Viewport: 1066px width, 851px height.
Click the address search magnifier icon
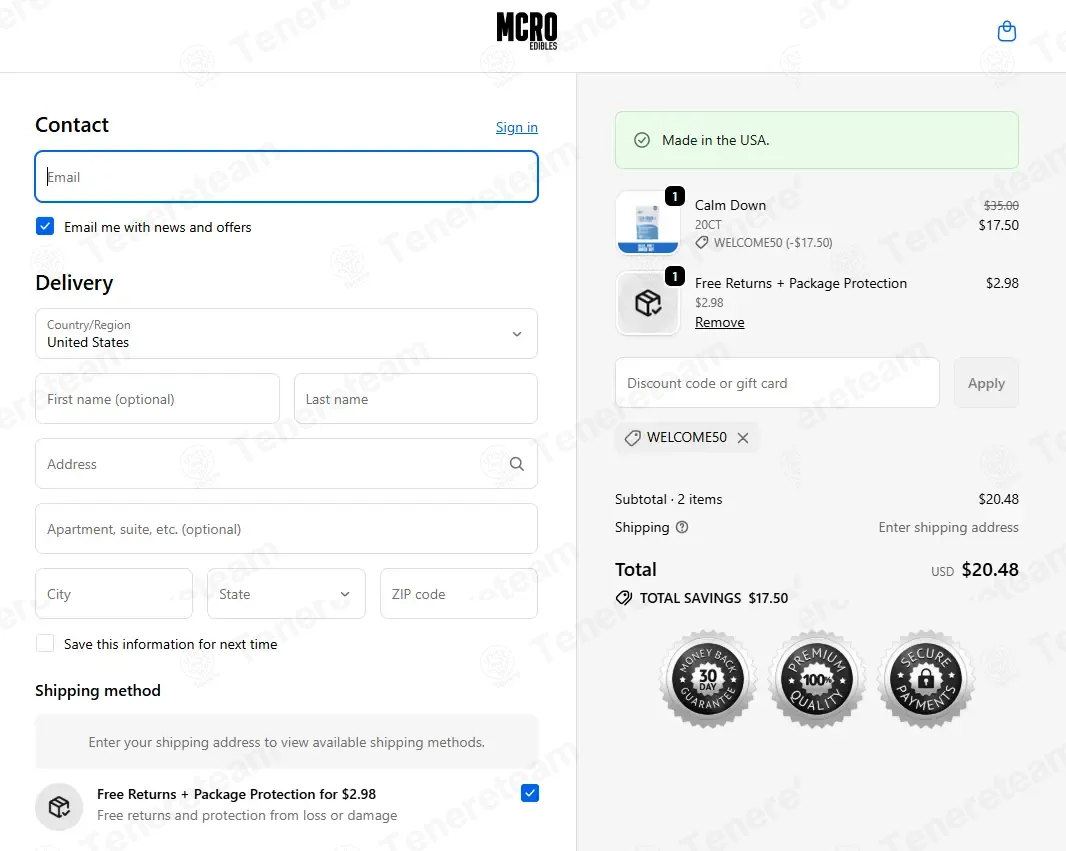517,464
